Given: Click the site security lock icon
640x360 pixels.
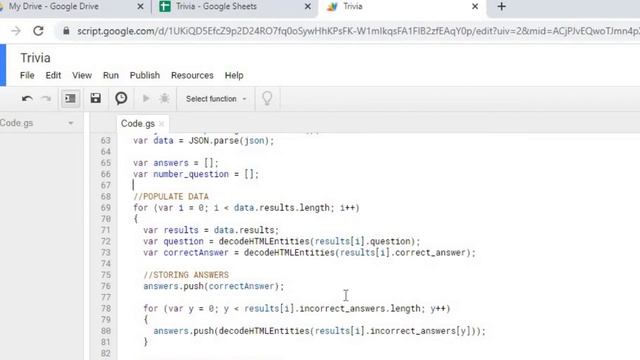Looking at the screenshot, I should [x=66, y=31].
